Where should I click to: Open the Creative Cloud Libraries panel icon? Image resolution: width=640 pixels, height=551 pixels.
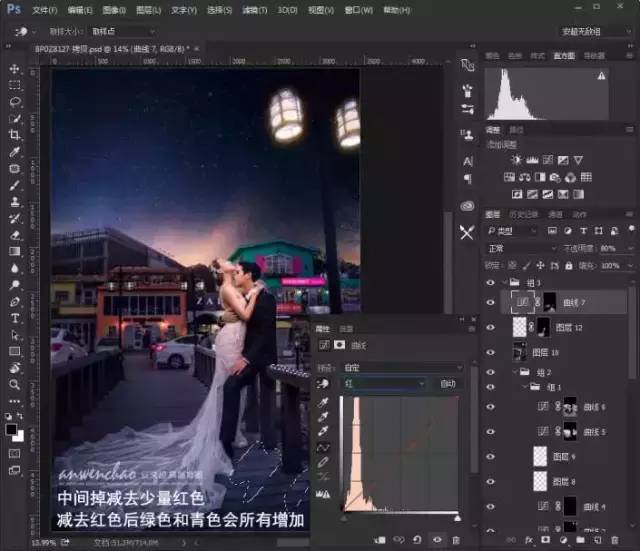(467, 206)
